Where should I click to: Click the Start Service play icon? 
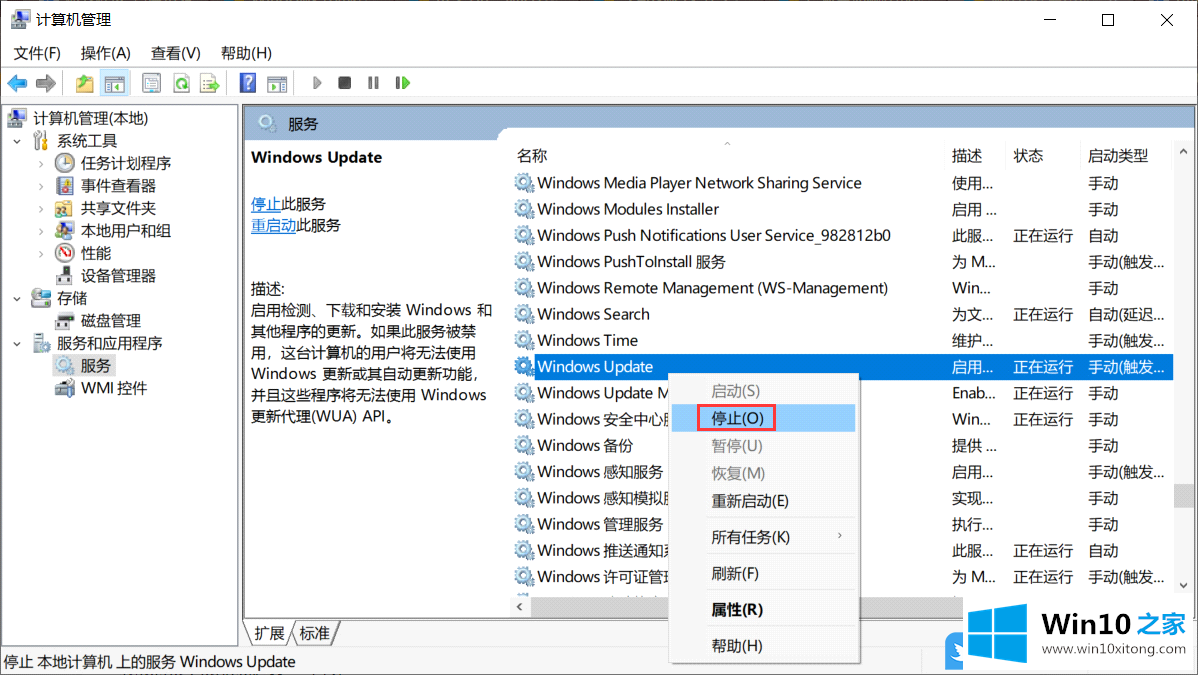pyautogui.click(x=317, y=83)
